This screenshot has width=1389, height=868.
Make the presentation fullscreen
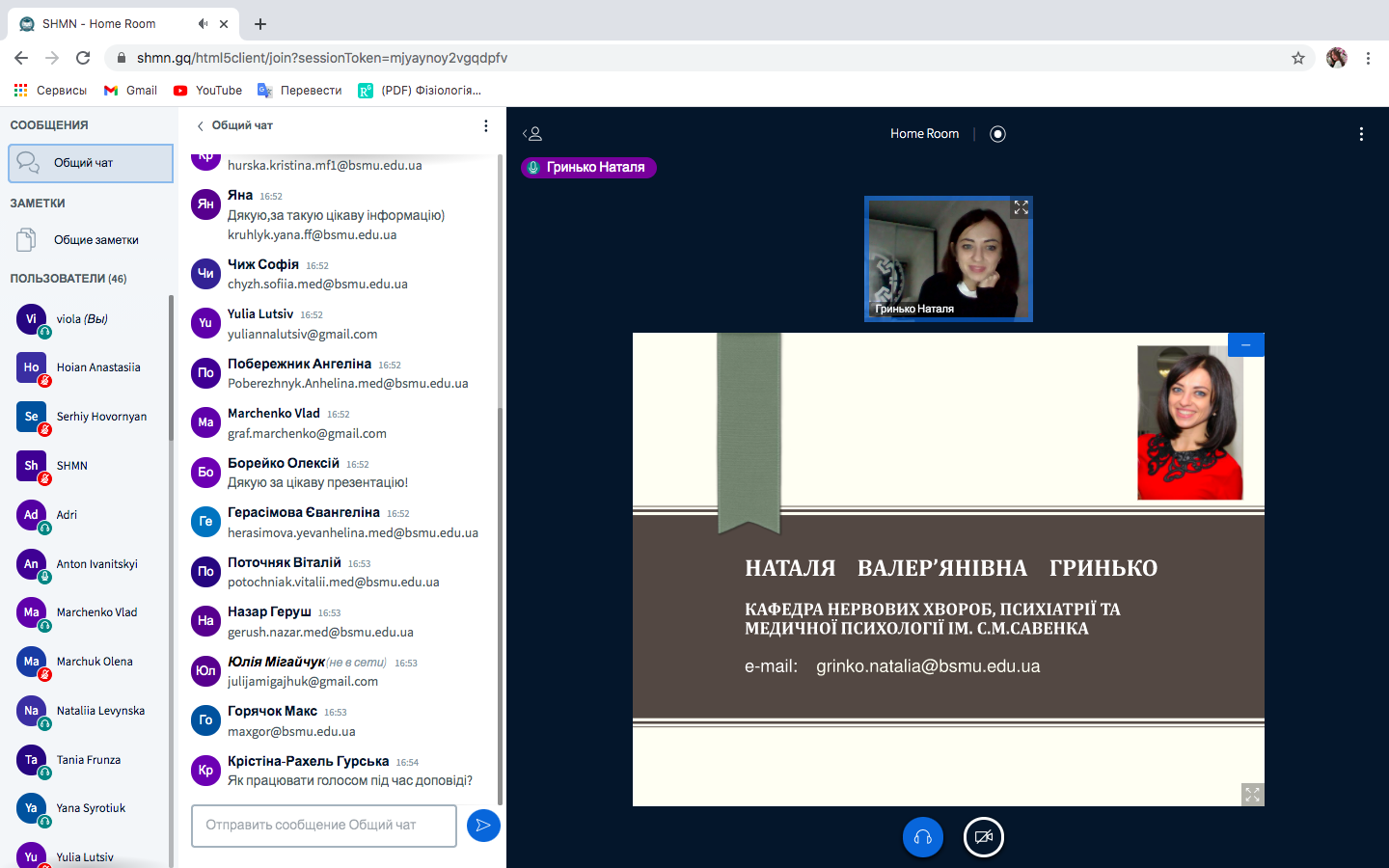[1252, 795]
